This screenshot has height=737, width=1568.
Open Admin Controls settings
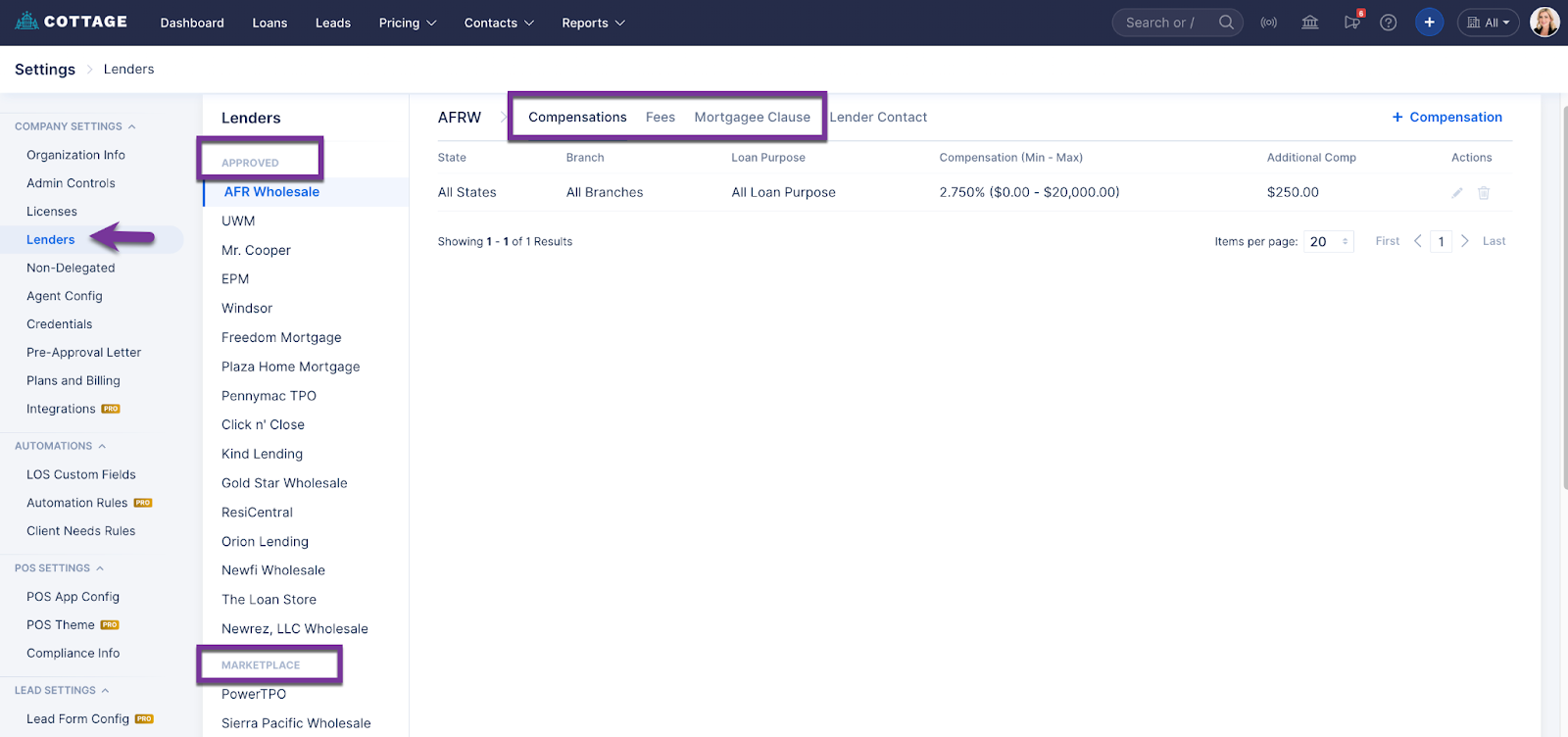click(x=72, y=183)
